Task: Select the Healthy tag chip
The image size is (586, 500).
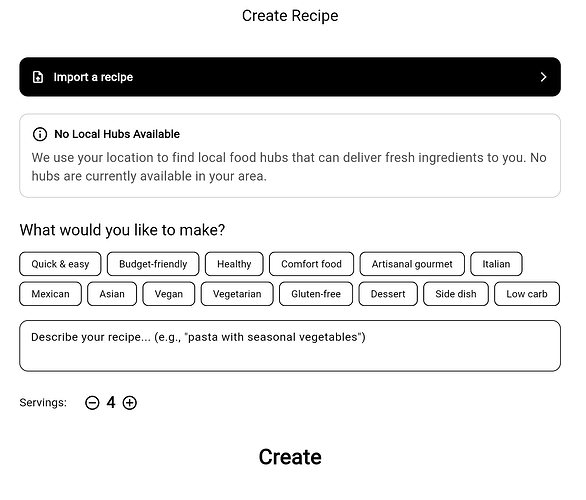Action: (234, 264)
